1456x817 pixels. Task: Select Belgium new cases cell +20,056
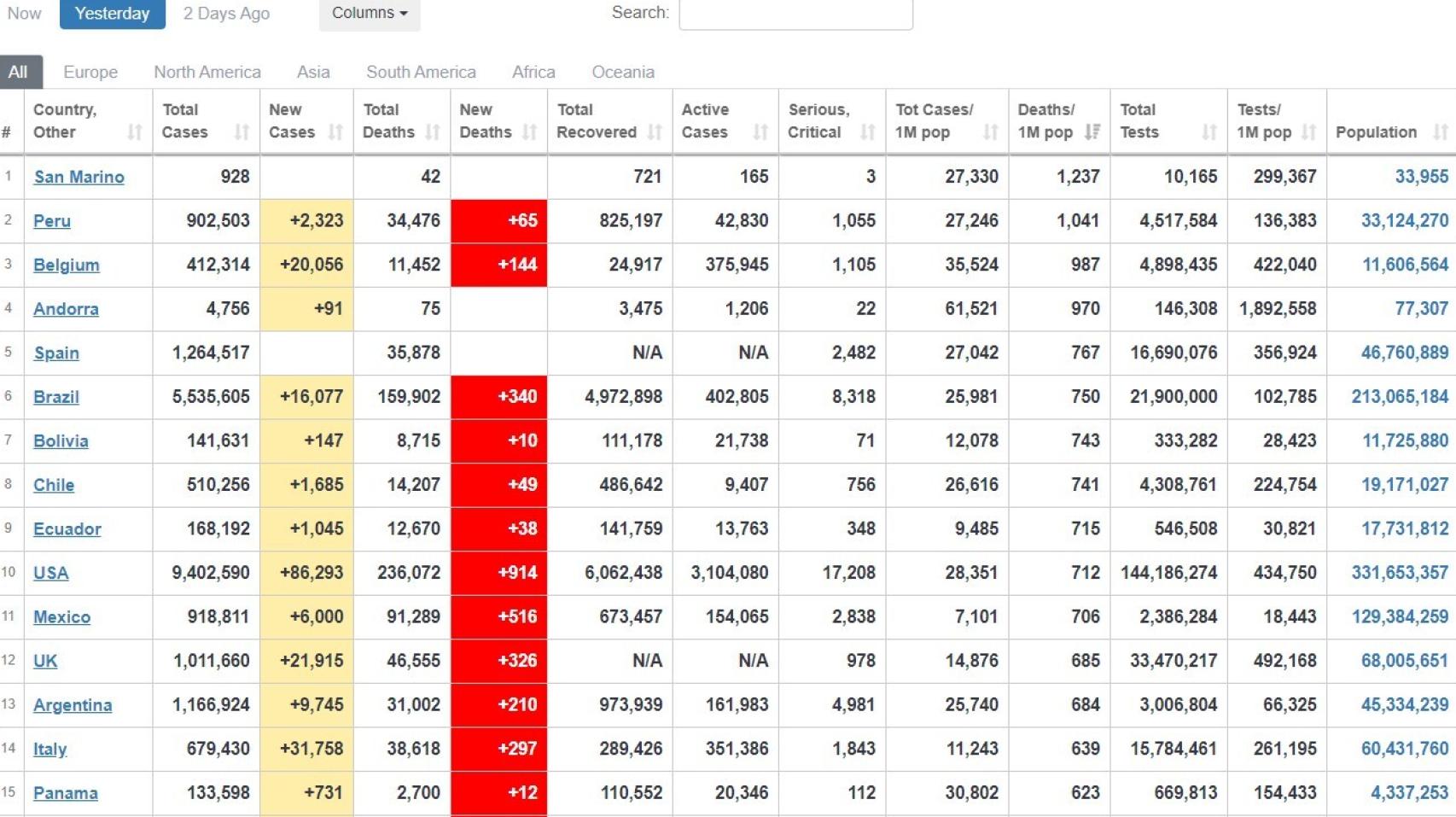click(x=306, y=265)
